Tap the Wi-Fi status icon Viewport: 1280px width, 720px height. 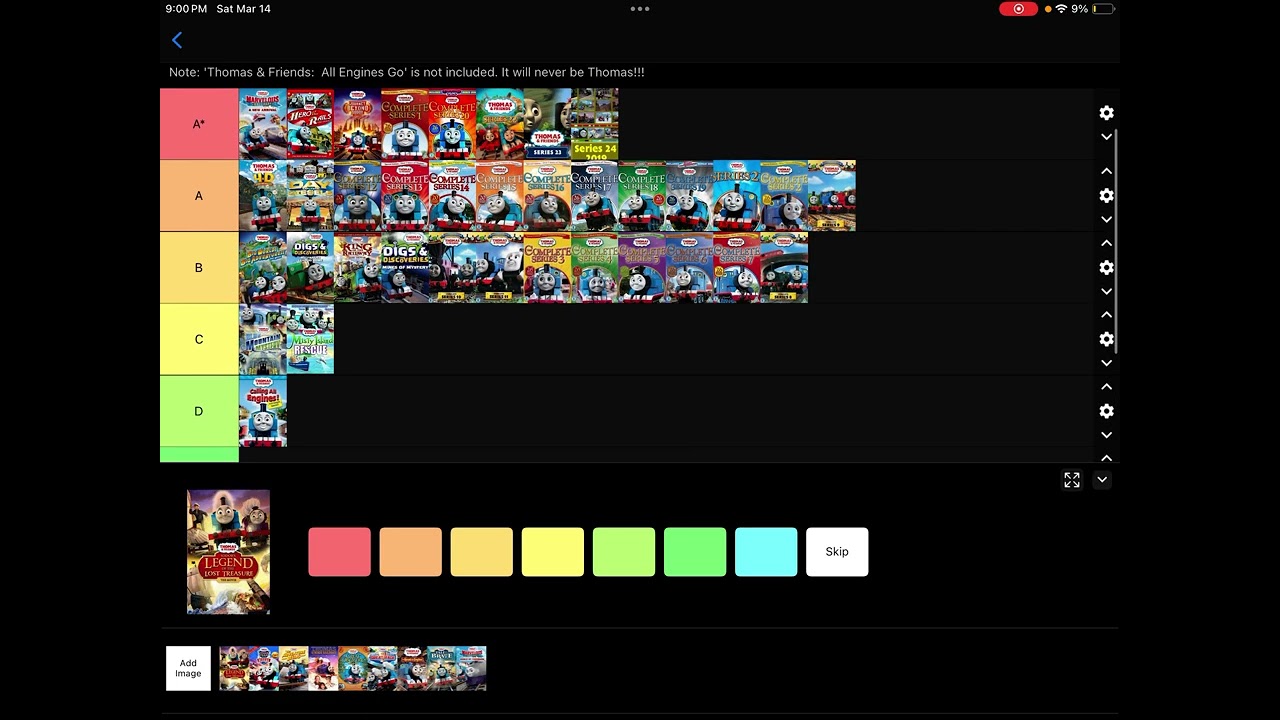1061,9
